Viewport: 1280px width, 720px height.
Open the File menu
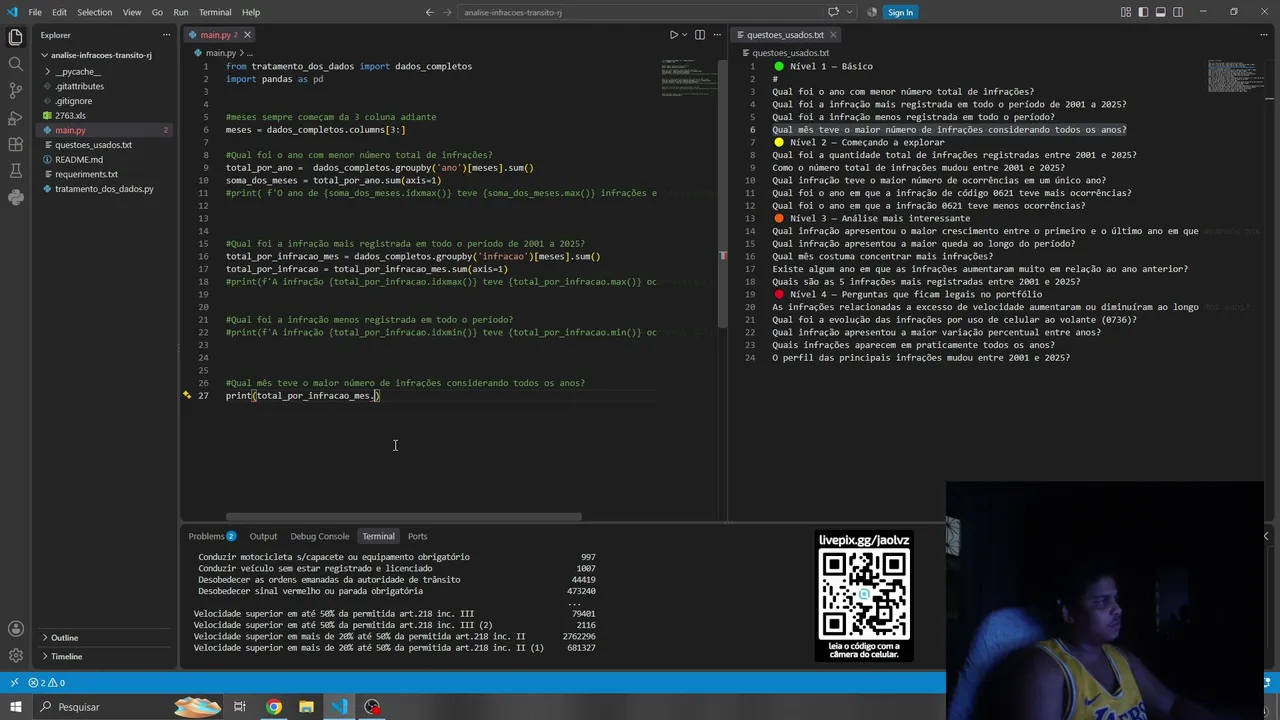[x=35, y=12]
